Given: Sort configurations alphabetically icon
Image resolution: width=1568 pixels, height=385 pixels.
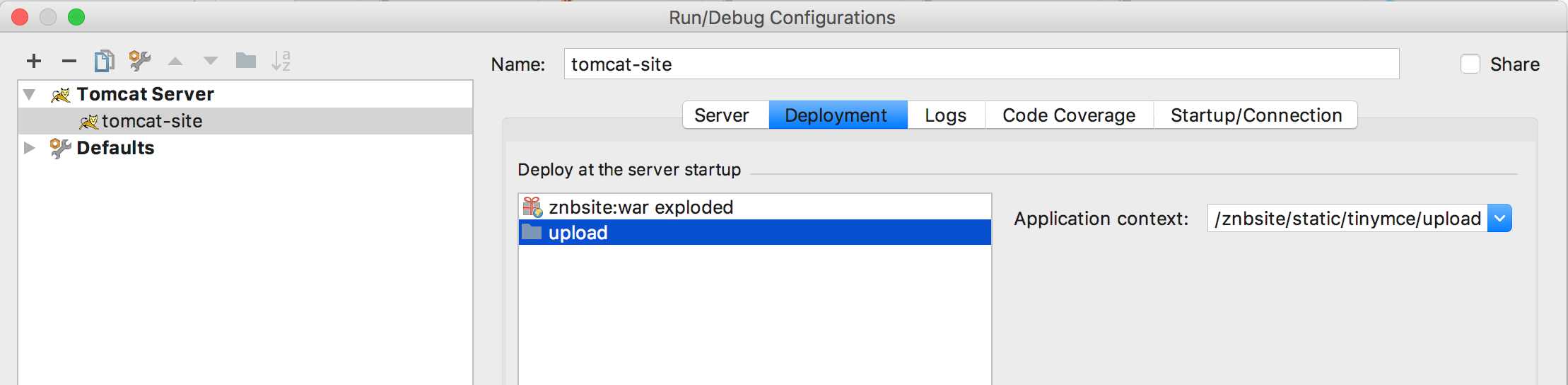Looking at the screenshot, I should click(281, 61).
